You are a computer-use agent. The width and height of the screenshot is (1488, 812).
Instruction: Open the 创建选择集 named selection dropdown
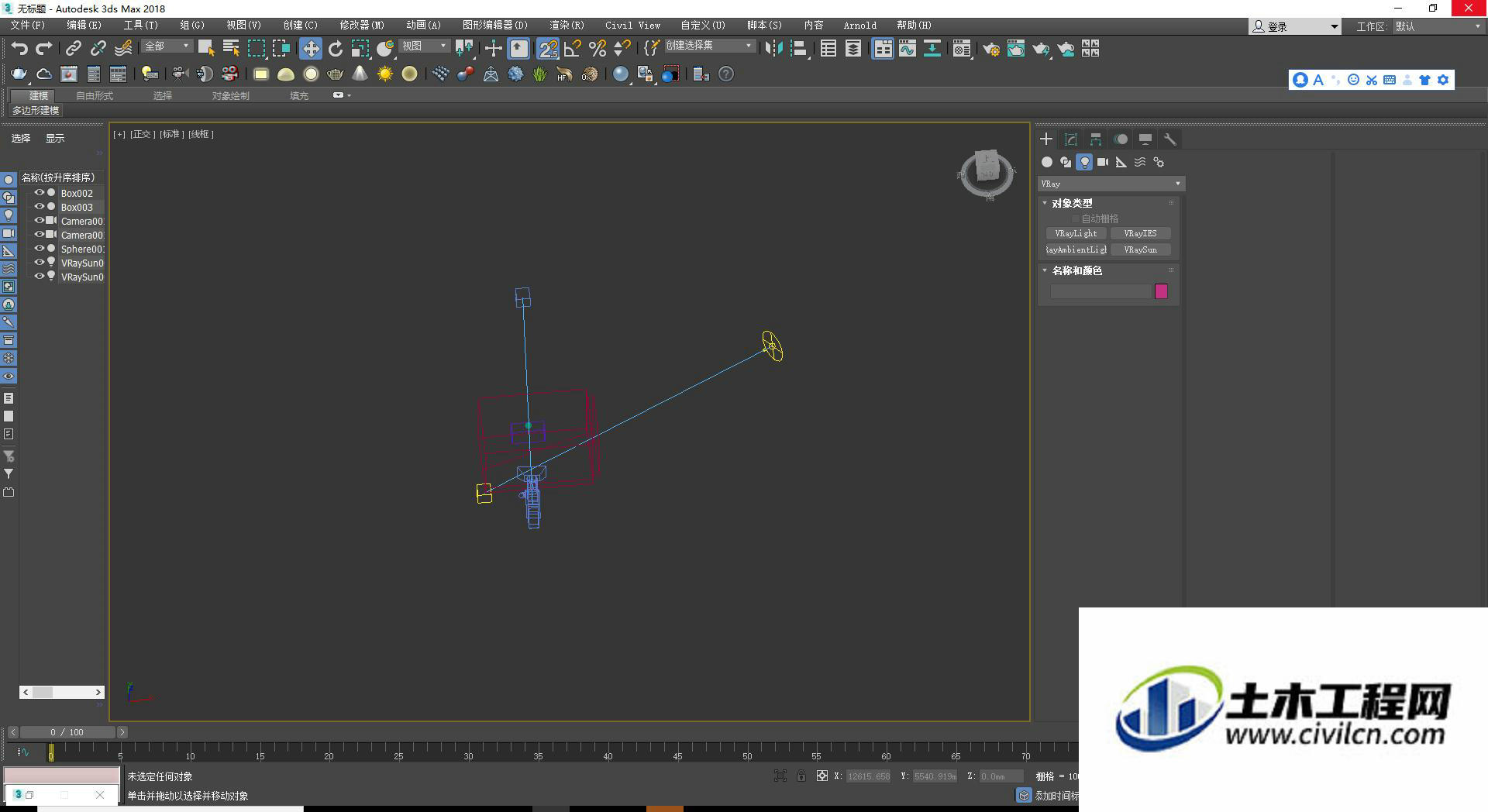click(709, 46)
